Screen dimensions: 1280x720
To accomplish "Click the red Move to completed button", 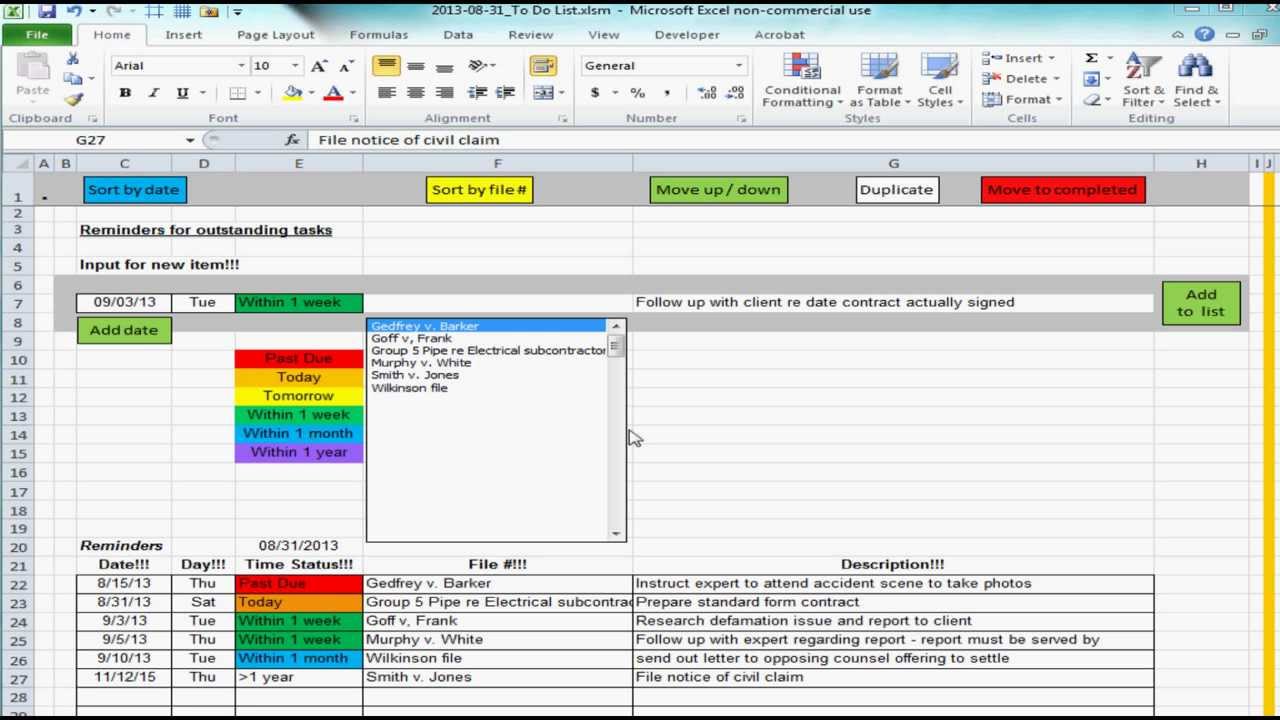I will point(1062,190).
